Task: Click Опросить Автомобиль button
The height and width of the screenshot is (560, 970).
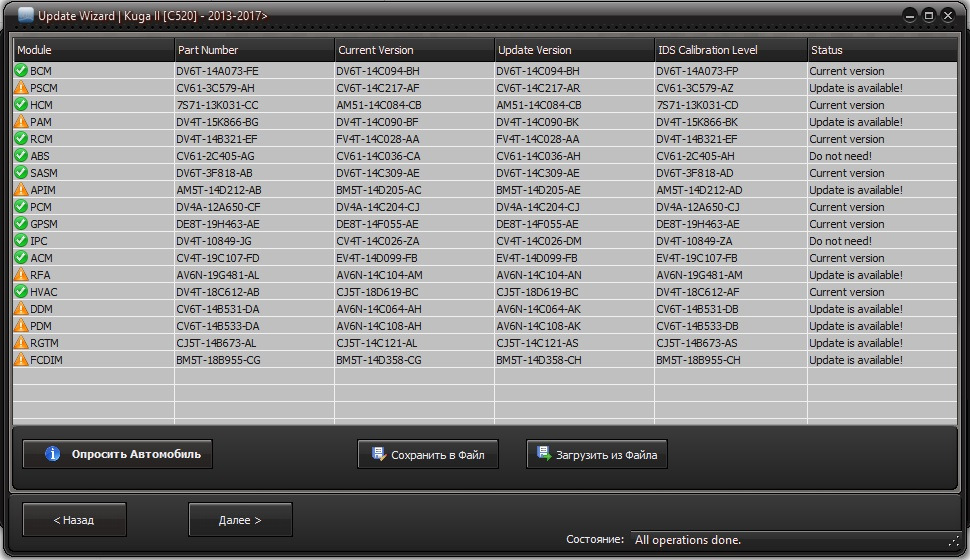Action: (118, 454)
